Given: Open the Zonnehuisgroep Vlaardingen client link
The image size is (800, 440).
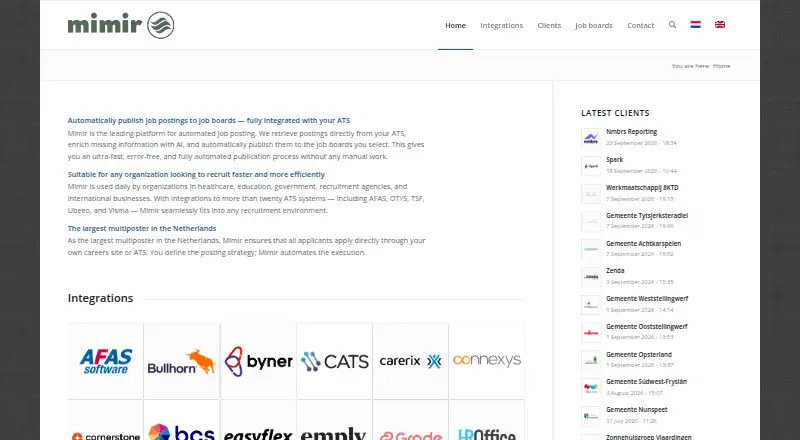Looking at the screenshot, I should coord(648,437).
